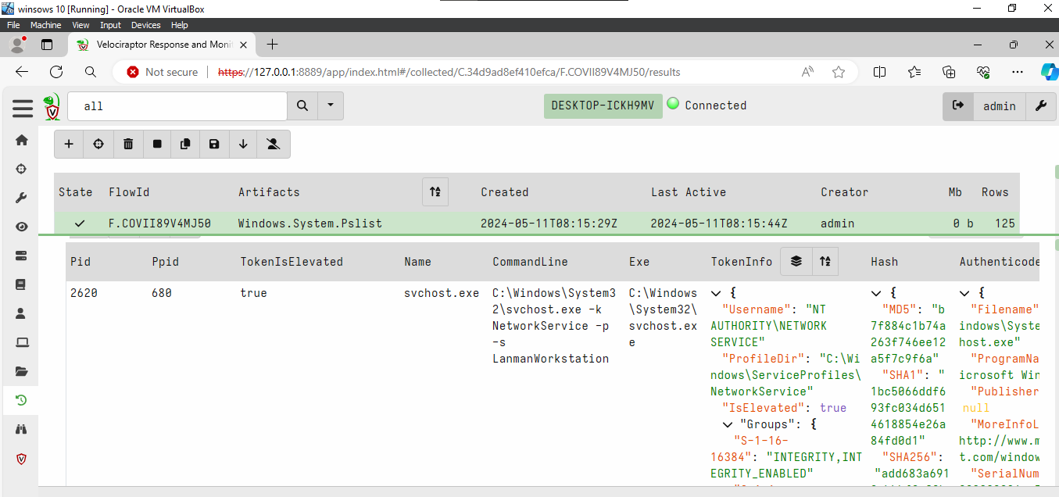Open Hunt Manager crosshair in sidebar
This screenshot has height=497, width=1059.
coord(22,169)
